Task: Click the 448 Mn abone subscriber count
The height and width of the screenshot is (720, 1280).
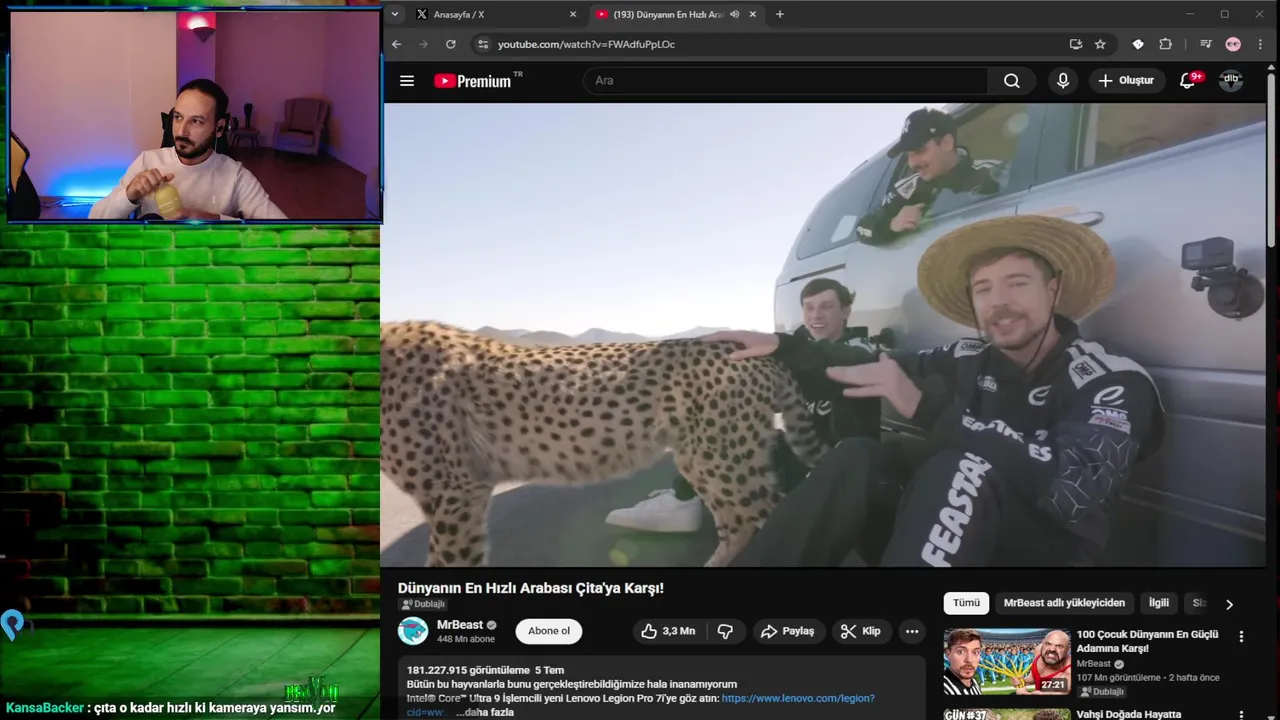Action: (466, 639)
